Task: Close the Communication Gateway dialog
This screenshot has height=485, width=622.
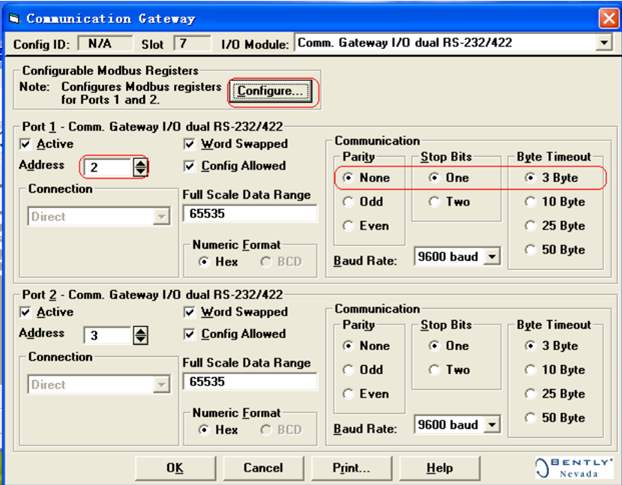Action: [x=609, y=18]
